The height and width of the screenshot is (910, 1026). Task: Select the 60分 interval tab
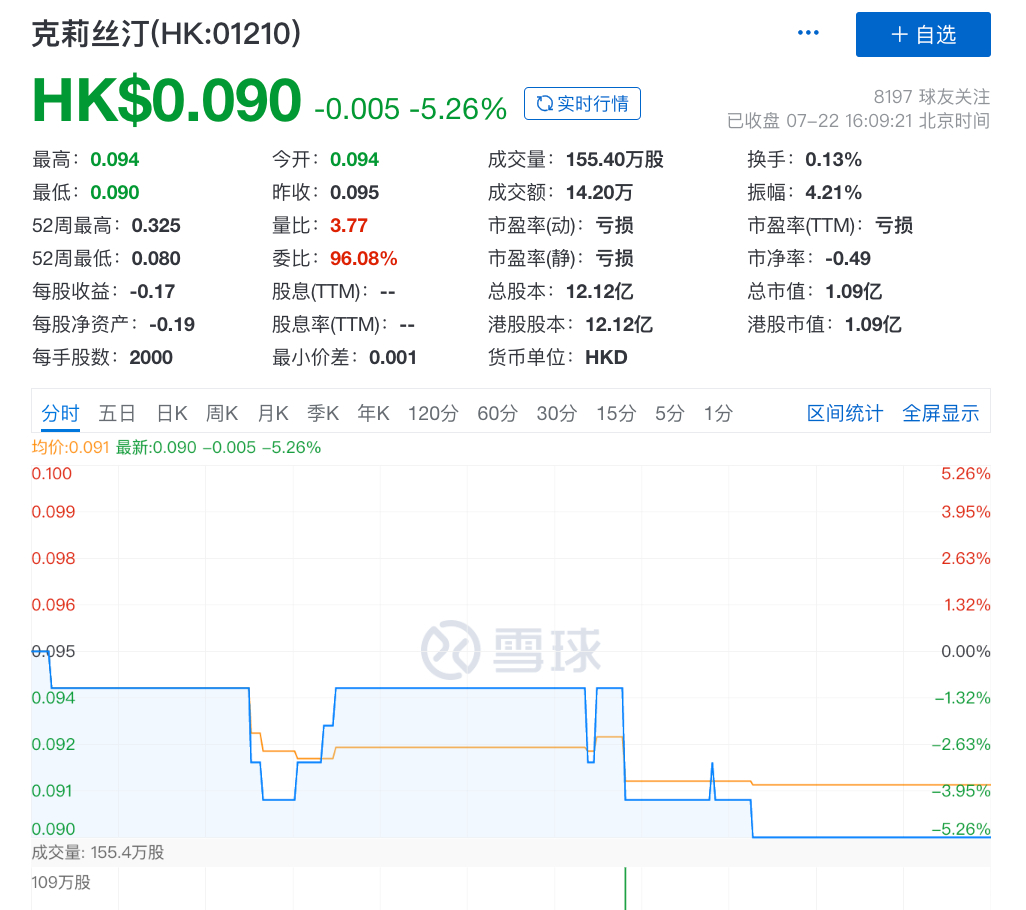tap(497, 413)
